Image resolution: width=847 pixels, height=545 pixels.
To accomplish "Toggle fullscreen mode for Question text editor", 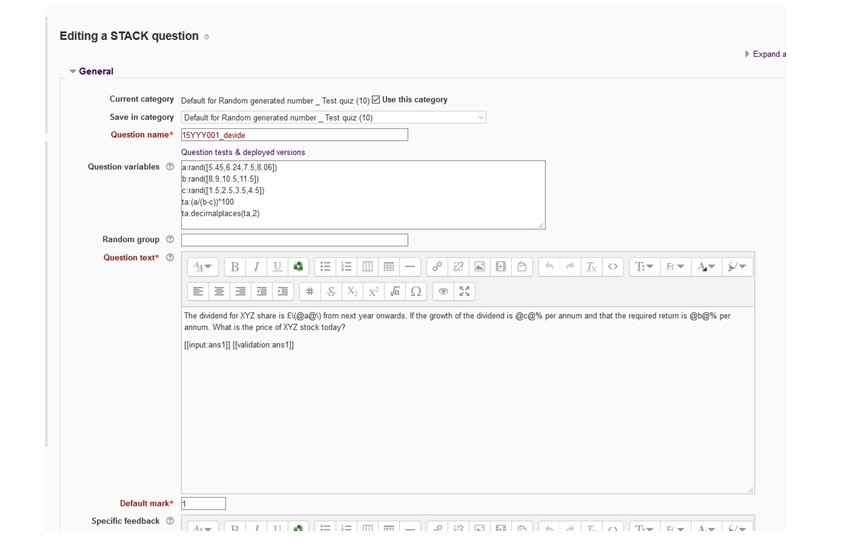I will click(464, 292).
